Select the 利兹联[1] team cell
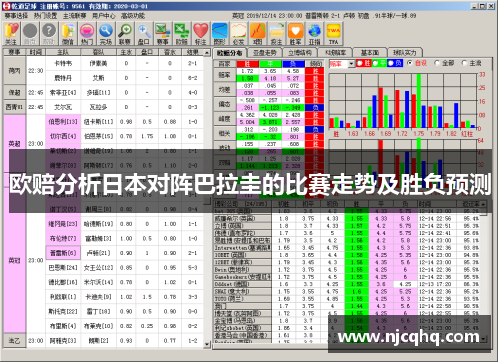The height and width of the screenshot is (362, 500). tap(63, 297)
